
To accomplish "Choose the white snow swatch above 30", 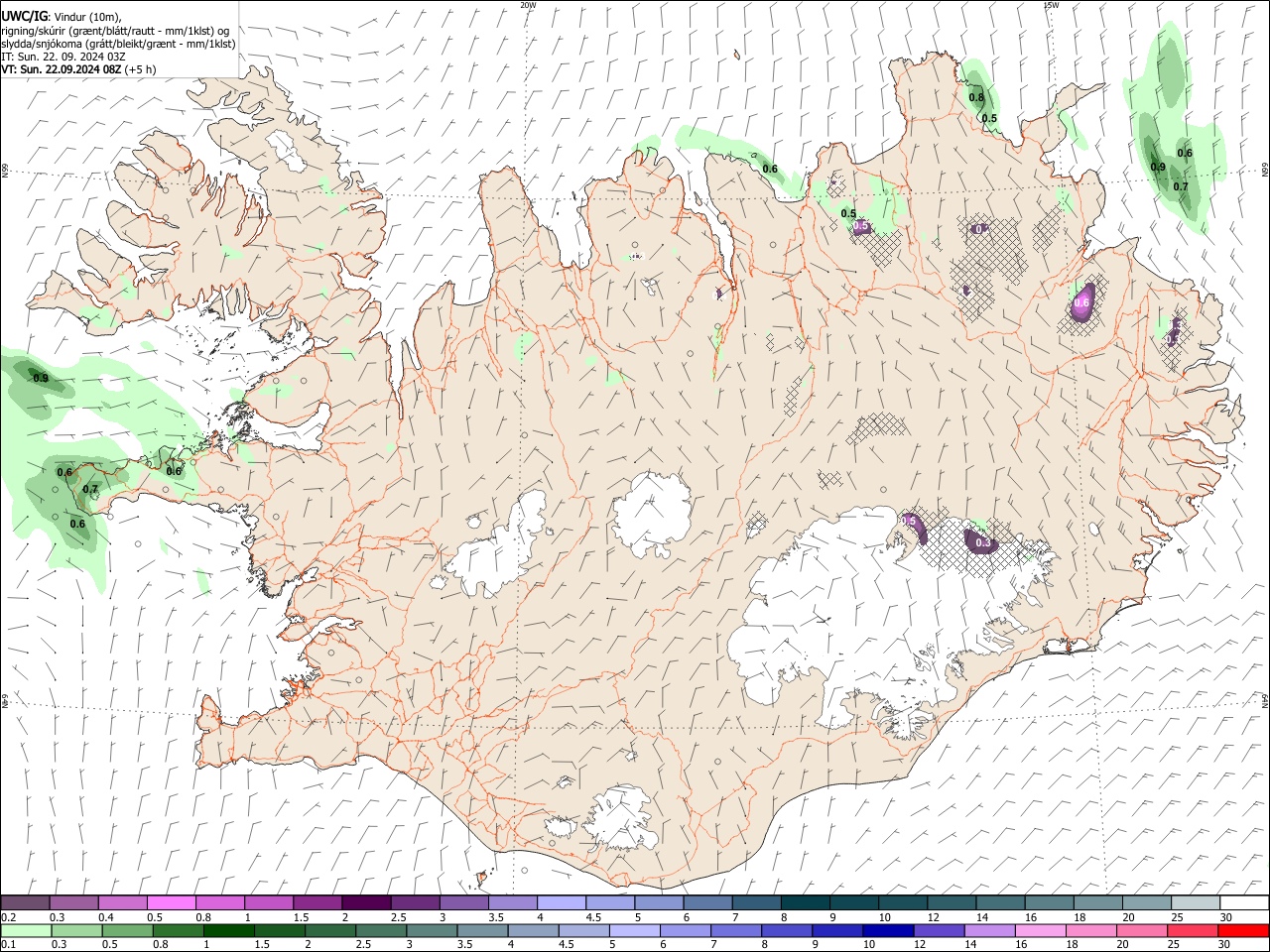I will pyautogui.click(x=1244, y=902).
